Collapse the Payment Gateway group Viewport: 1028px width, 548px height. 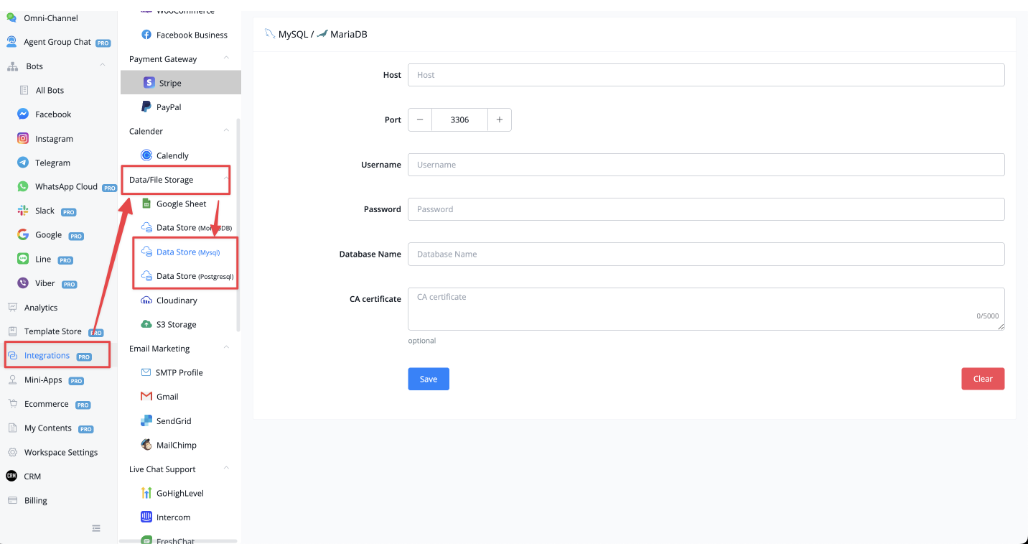pos(226,59)
